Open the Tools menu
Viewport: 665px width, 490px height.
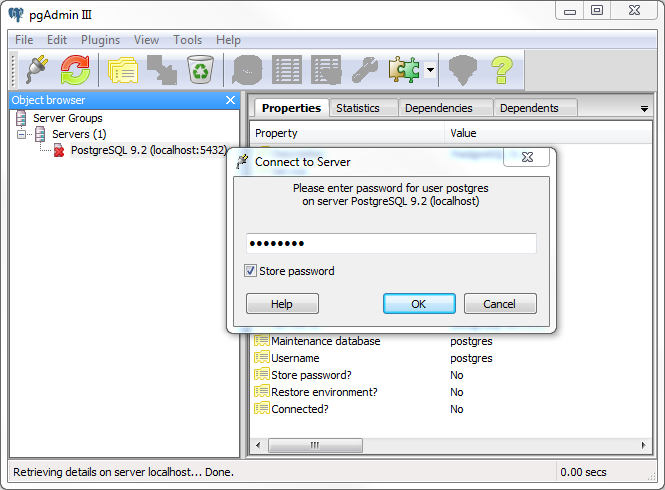point(187,40)
